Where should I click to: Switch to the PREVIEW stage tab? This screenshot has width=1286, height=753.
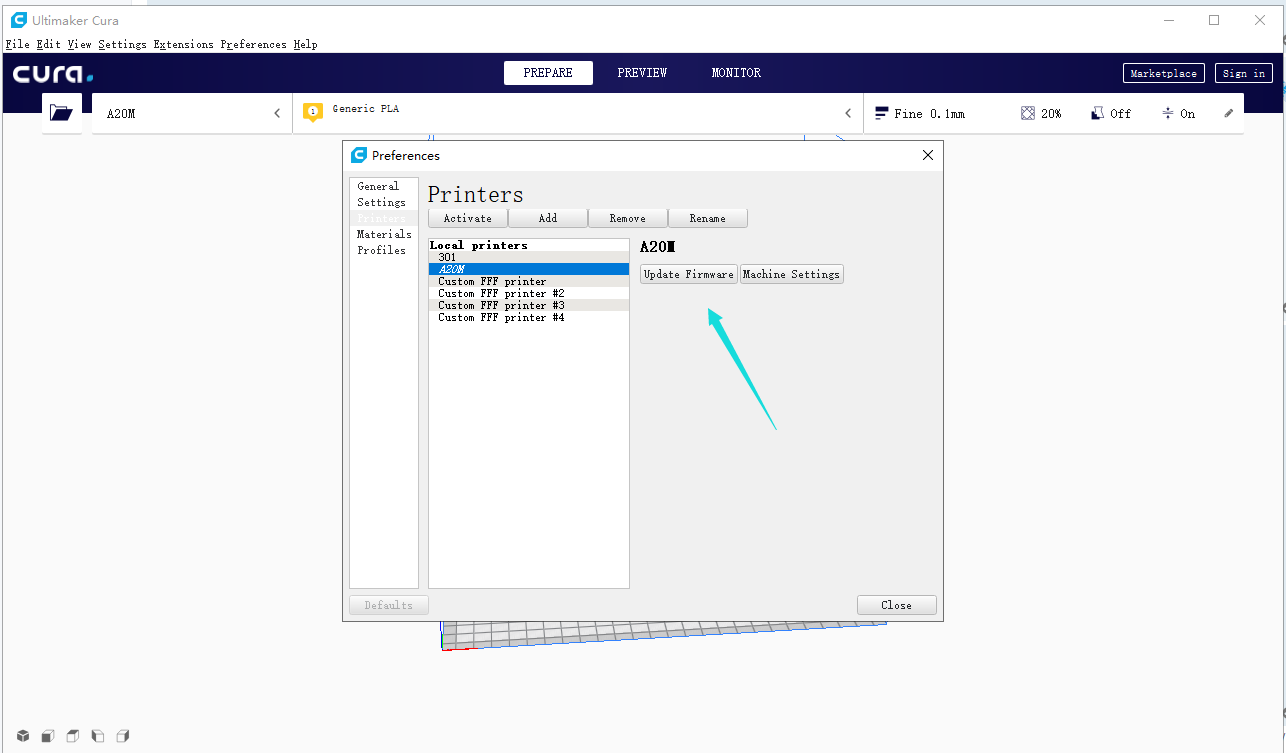click(x=642, y=73)
